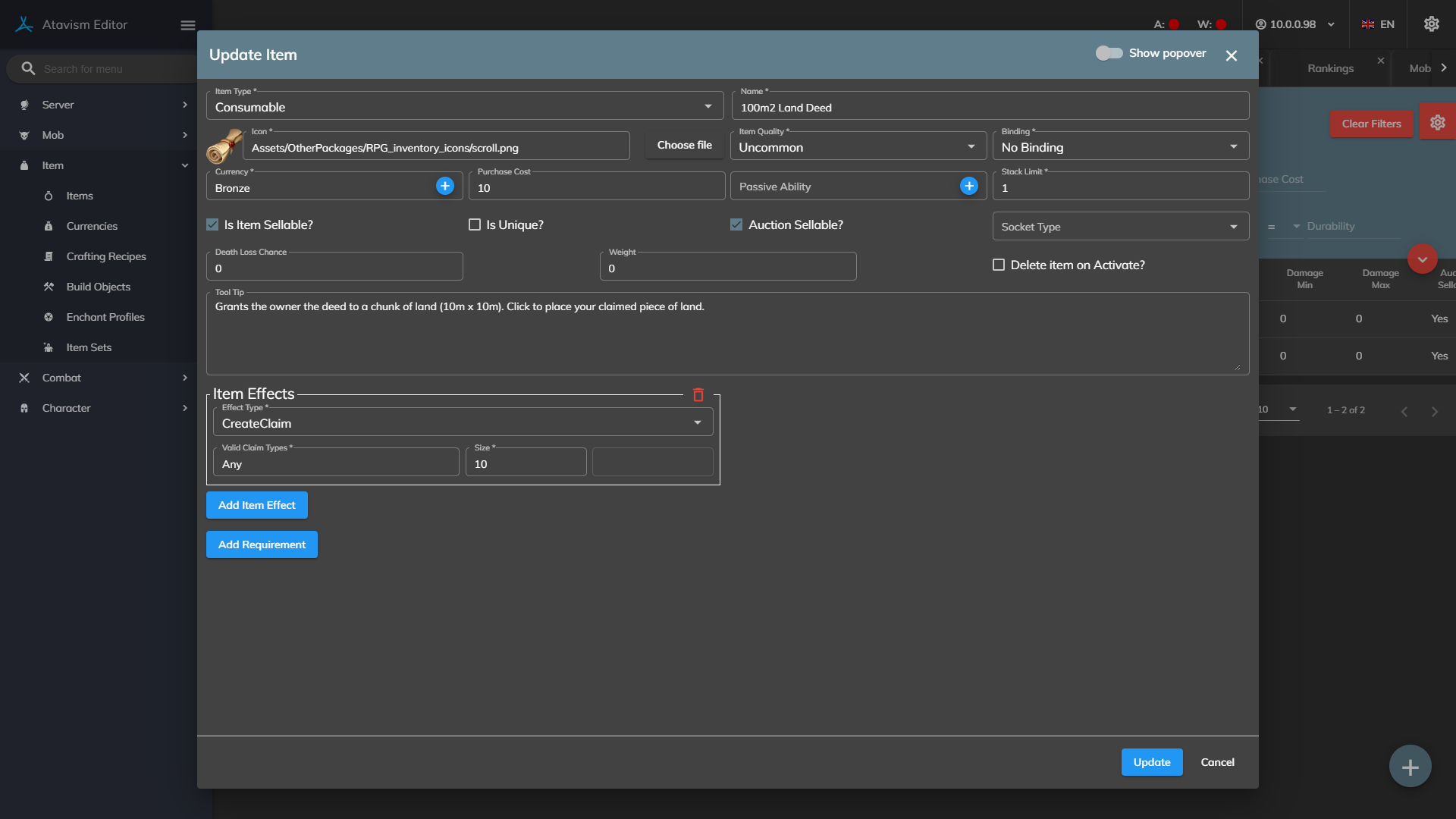This screenshot has width=1456, height=819.
Task: Open the Item Quality dropdown
Action: tap(857, 147)
